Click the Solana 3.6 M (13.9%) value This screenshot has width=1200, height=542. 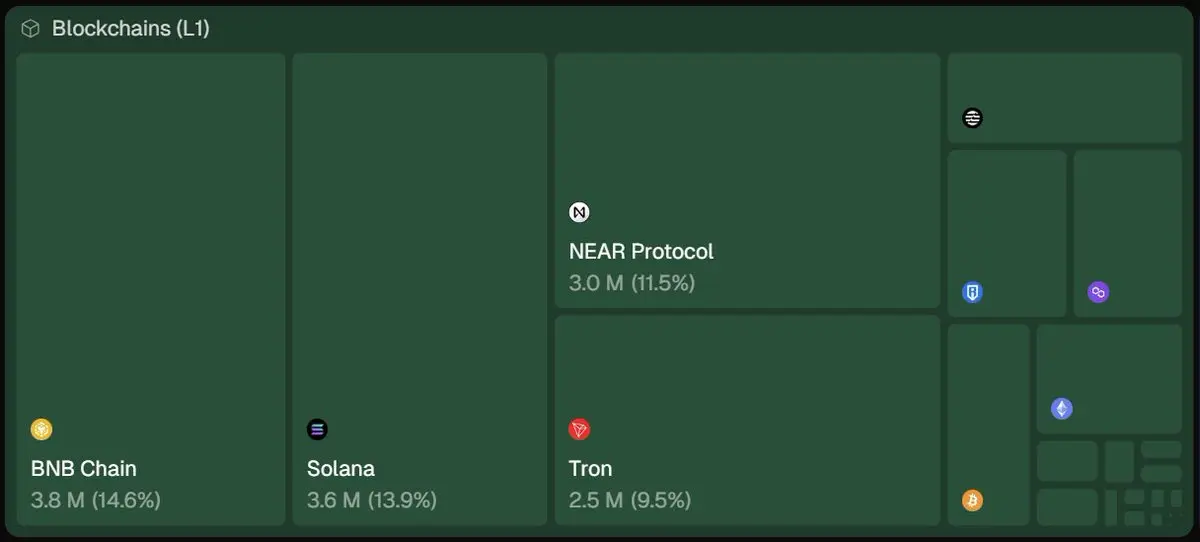pos(371,500)
